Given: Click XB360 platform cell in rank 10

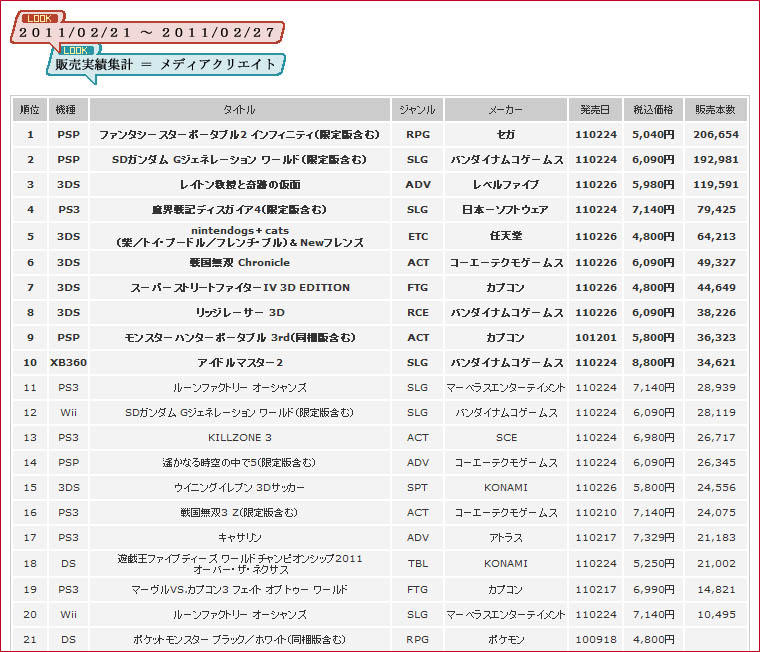Looking at the screenshot, I should coord(68,363).
